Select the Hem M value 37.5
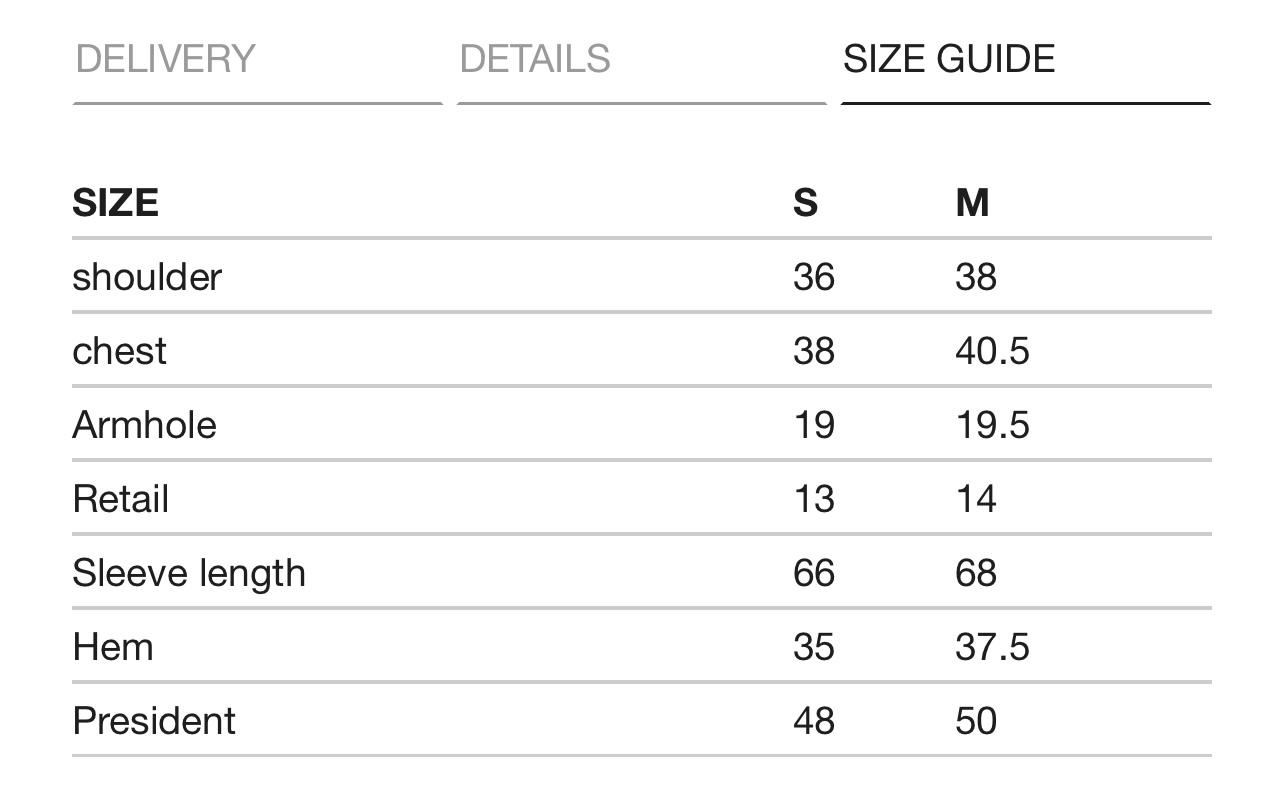The image size is (1284, 793). point(992,647)
